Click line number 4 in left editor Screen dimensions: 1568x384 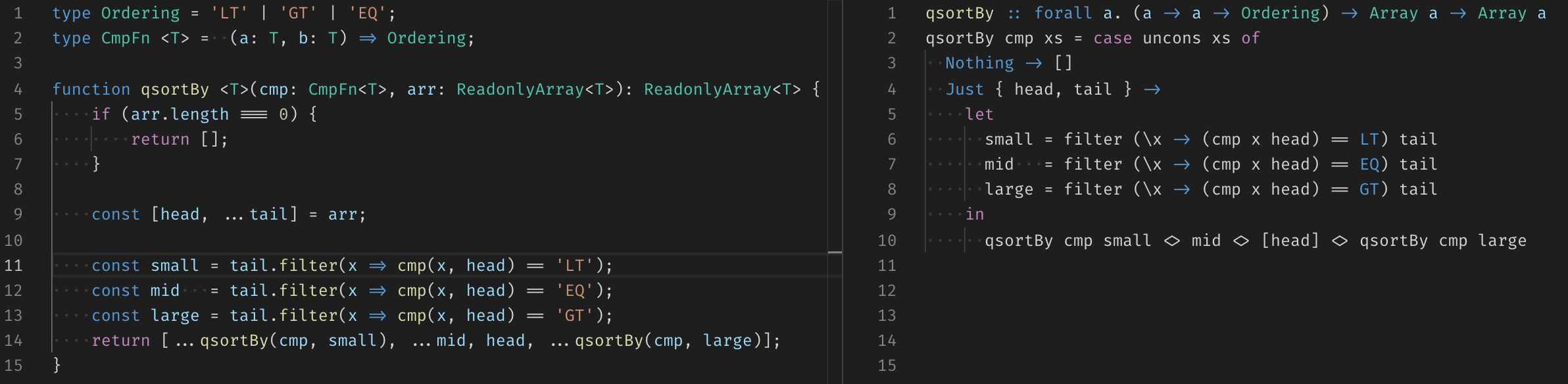[18, 89]
